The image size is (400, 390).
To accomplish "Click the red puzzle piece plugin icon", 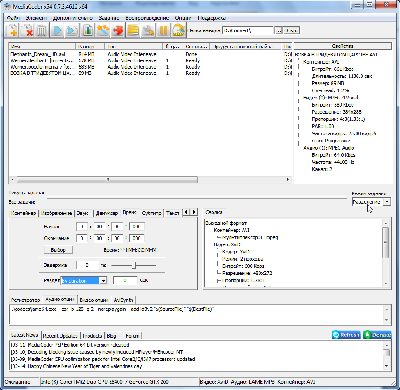I will click(118, 31).
